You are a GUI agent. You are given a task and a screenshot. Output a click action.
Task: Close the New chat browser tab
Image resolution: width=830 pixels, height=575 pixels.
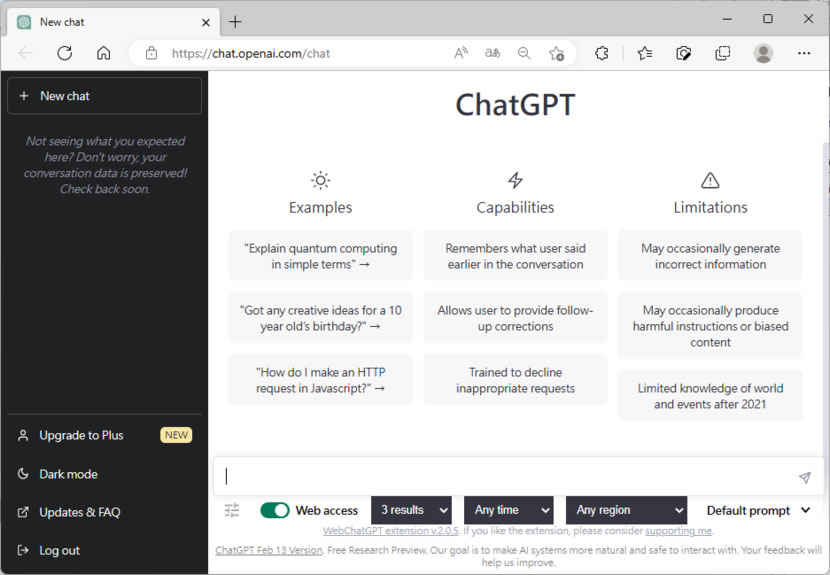tap(206, 22)
